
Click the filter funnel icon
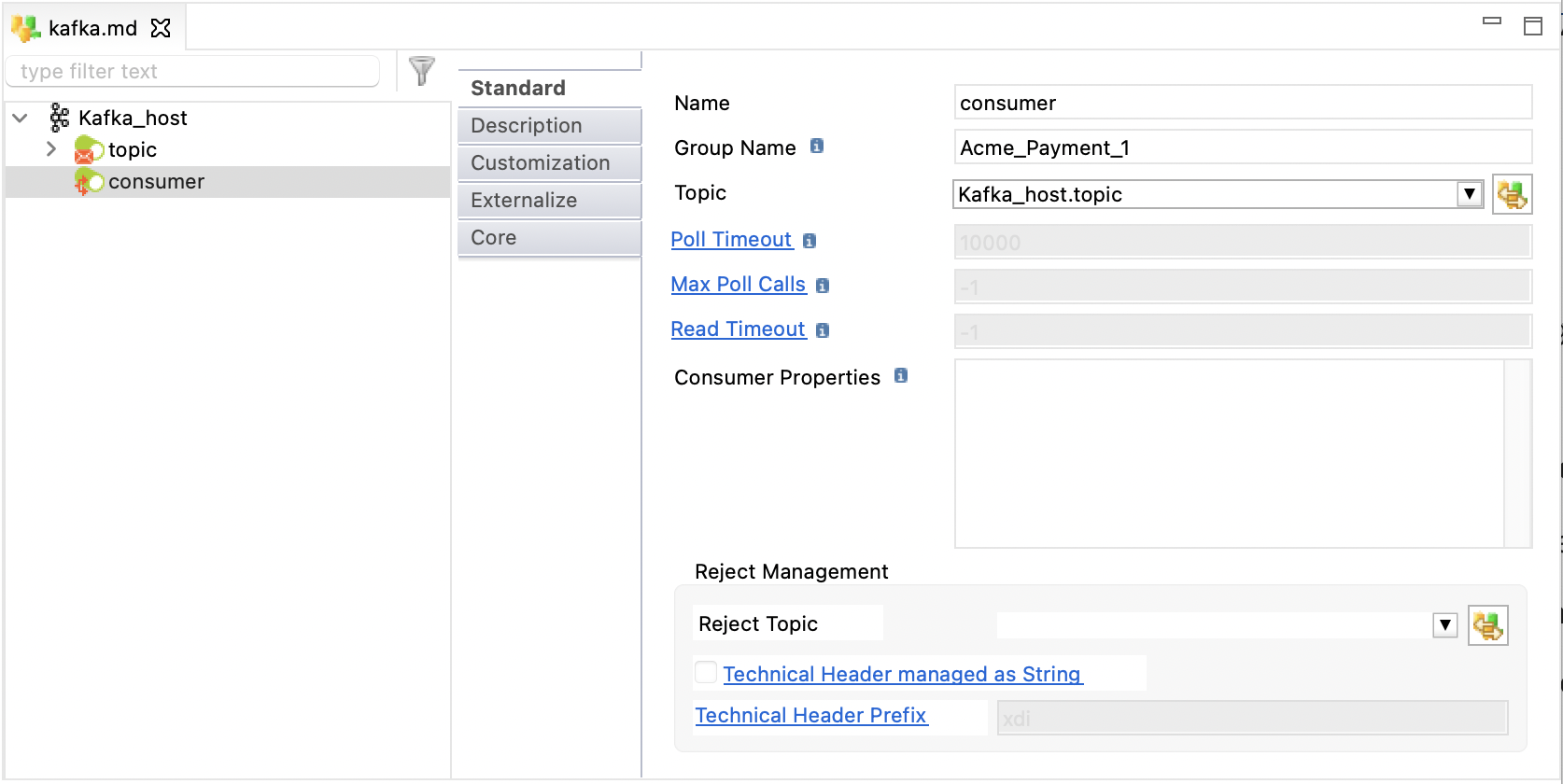click(x=422, y=71)
